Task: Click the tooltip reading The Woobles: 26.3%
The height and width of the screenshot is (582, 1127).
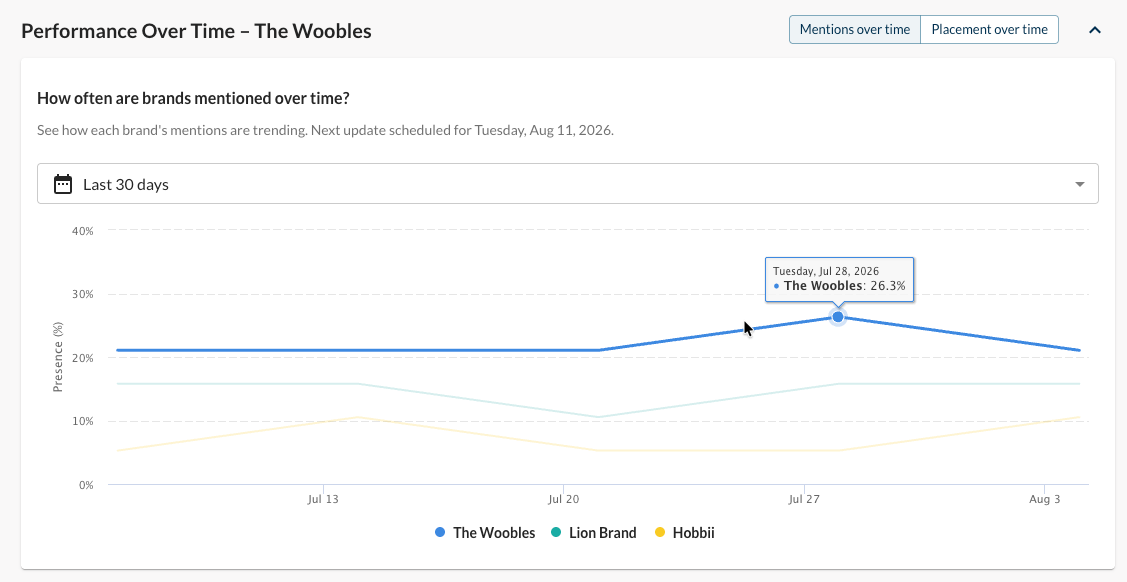Action: click(x=840, y=279)
